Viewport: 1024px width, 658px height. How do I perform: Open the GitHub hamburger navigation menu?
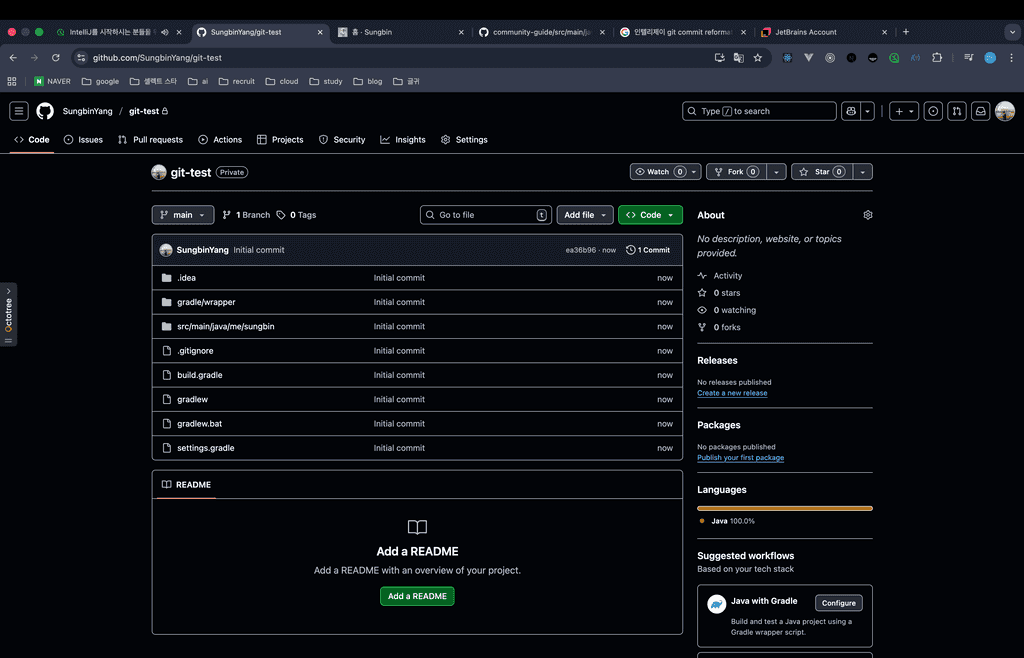pyautogui.click(x=19, y=111)
